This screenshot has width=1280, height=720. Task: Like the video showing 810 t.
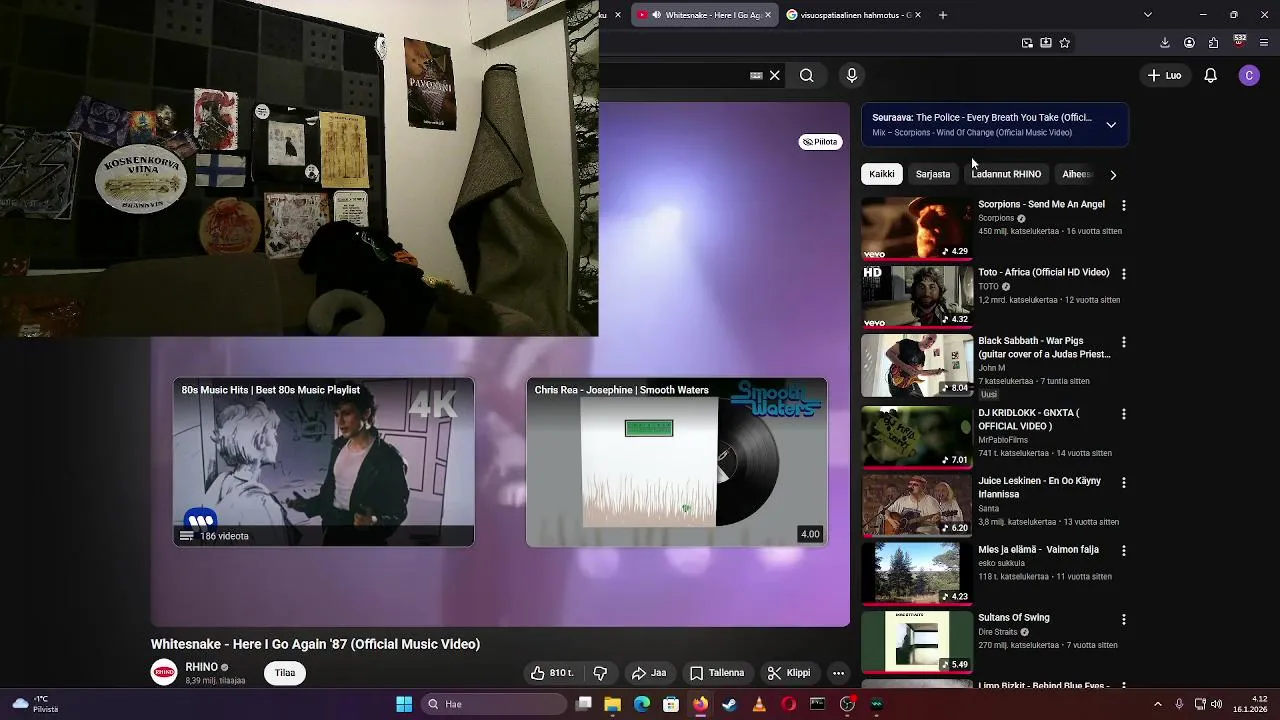(x=552, y=673)
